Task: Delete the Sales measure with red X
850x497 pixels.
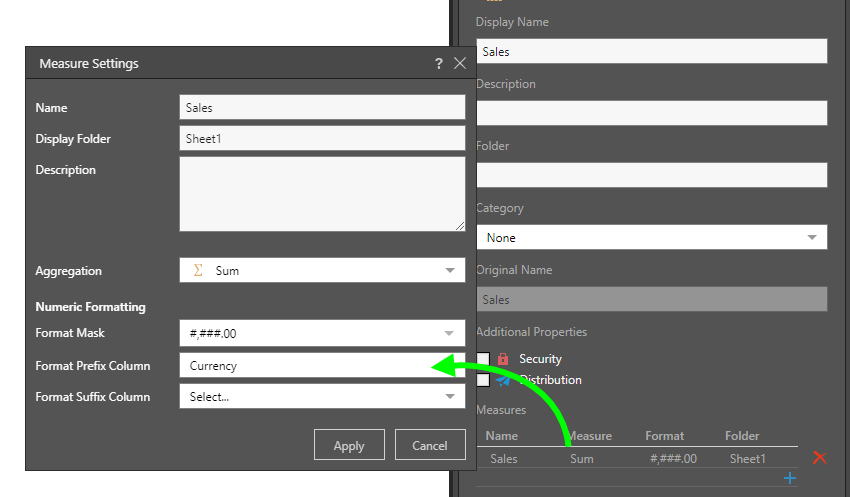Action: [820, 458]
